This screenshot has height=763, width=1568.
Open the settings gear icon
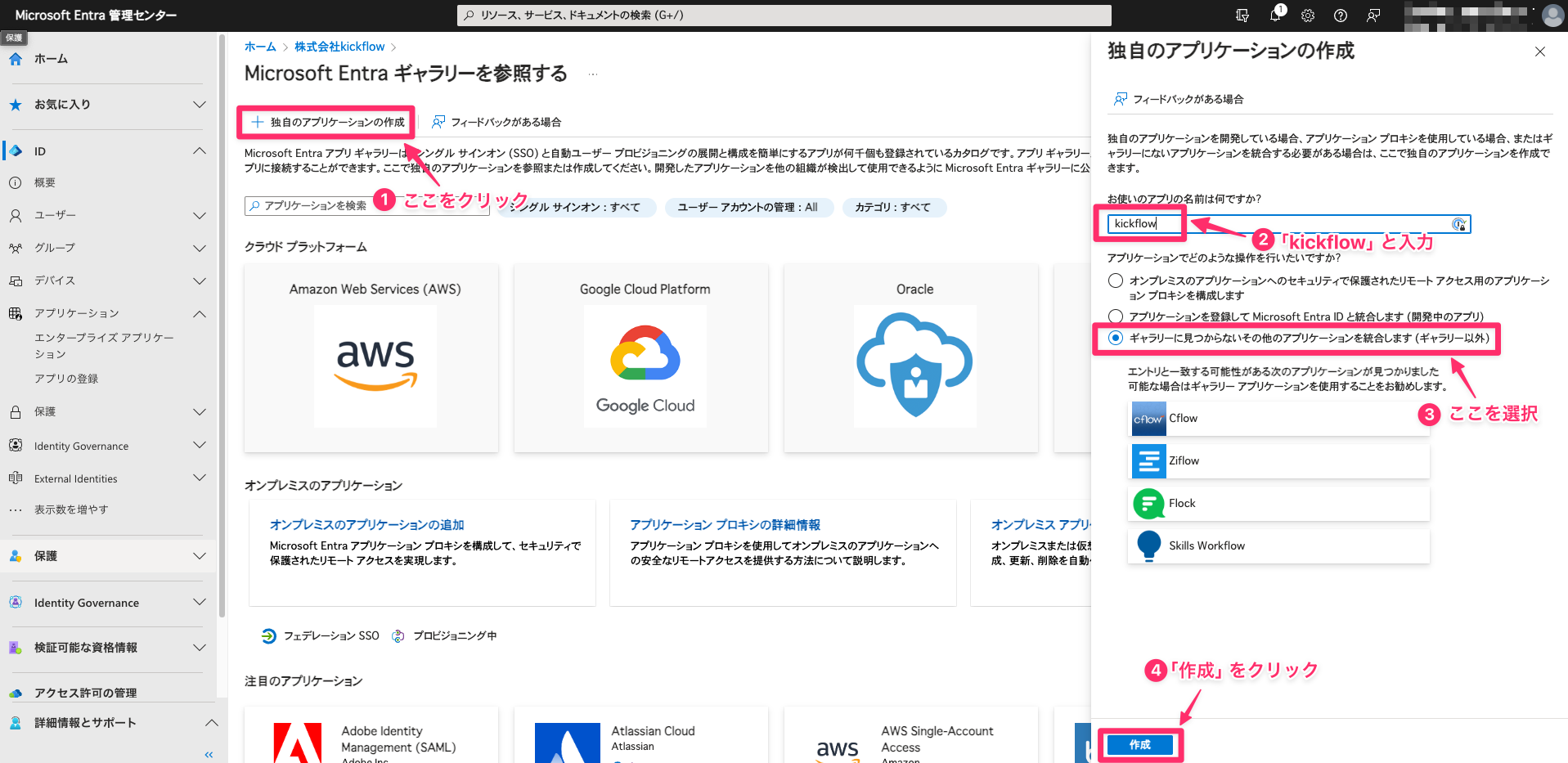coord(1307,15)
